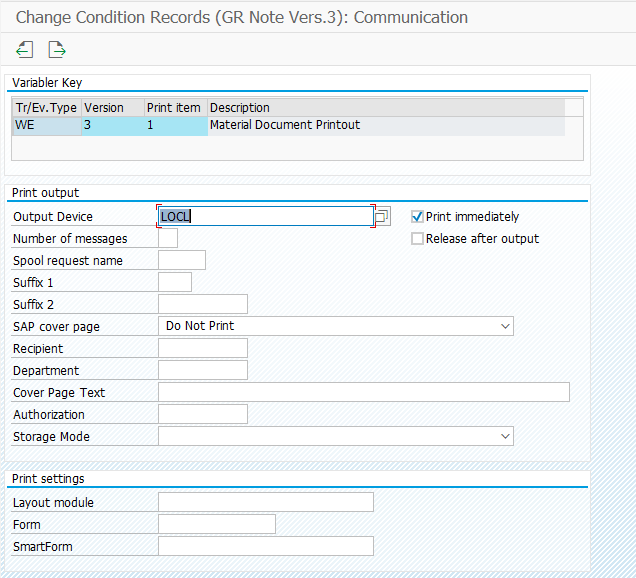636x578 pixels.
Task: Click Material Document Printout description cell
Action: coord(386,126)
